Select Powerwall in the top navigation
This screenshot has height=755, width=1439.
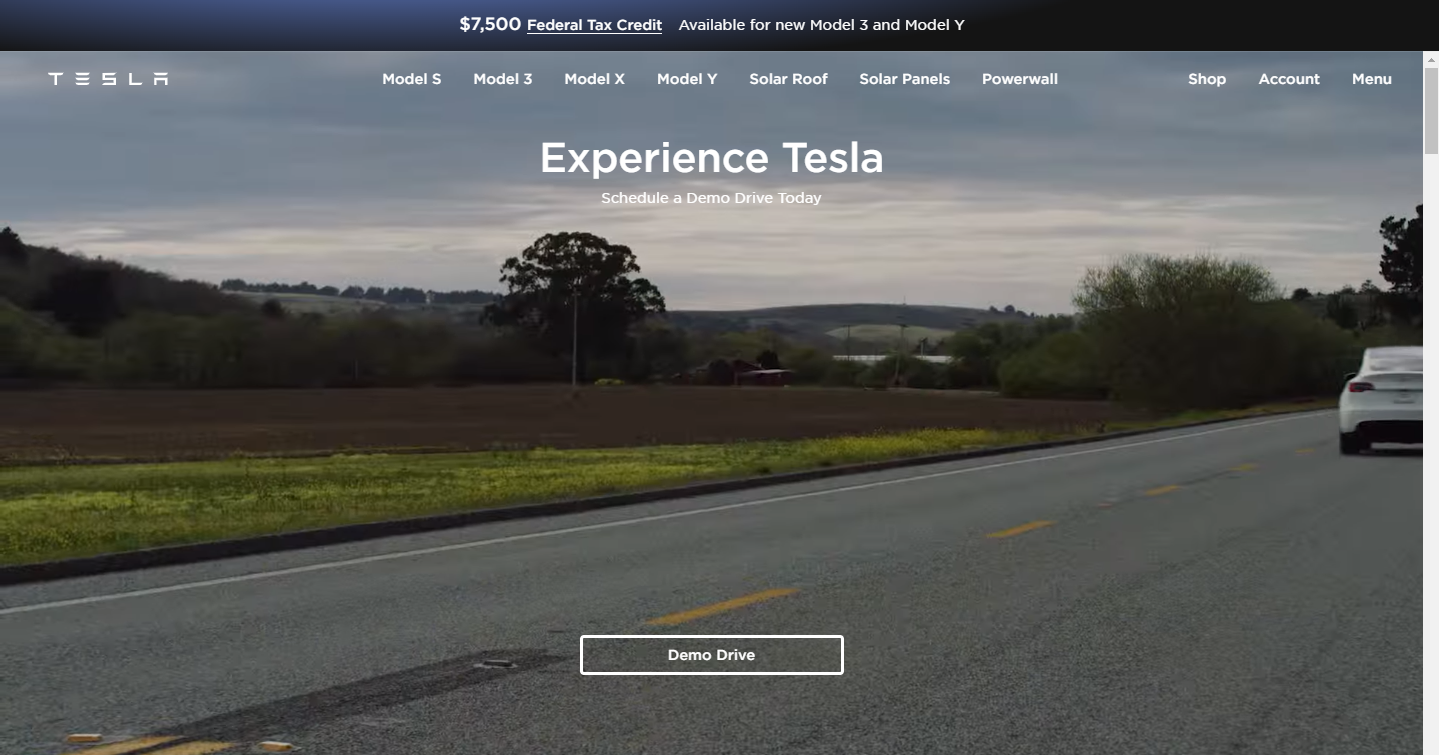point(1019,79)
